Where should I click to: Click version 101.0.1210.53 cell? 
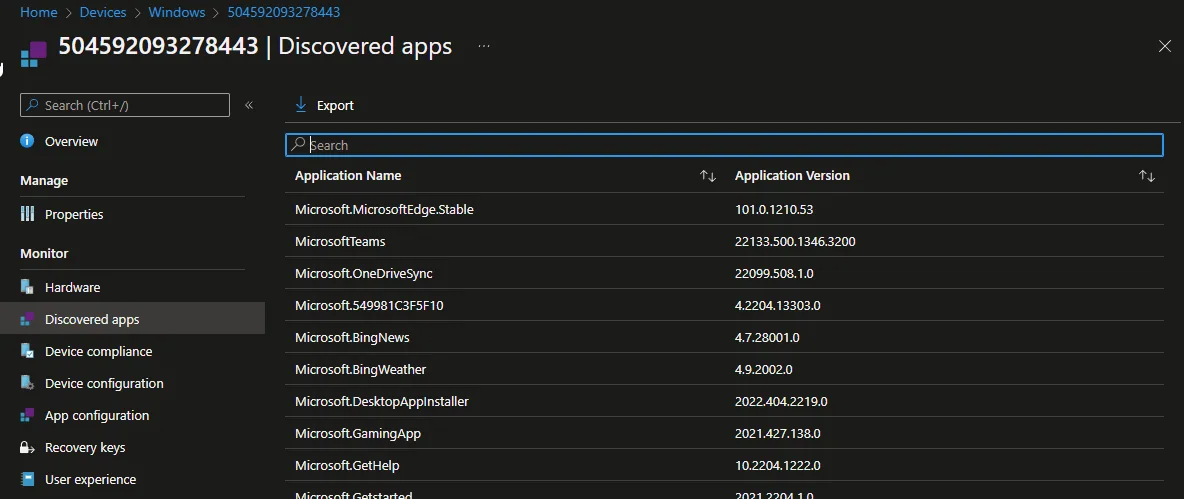tap(774, 210)
